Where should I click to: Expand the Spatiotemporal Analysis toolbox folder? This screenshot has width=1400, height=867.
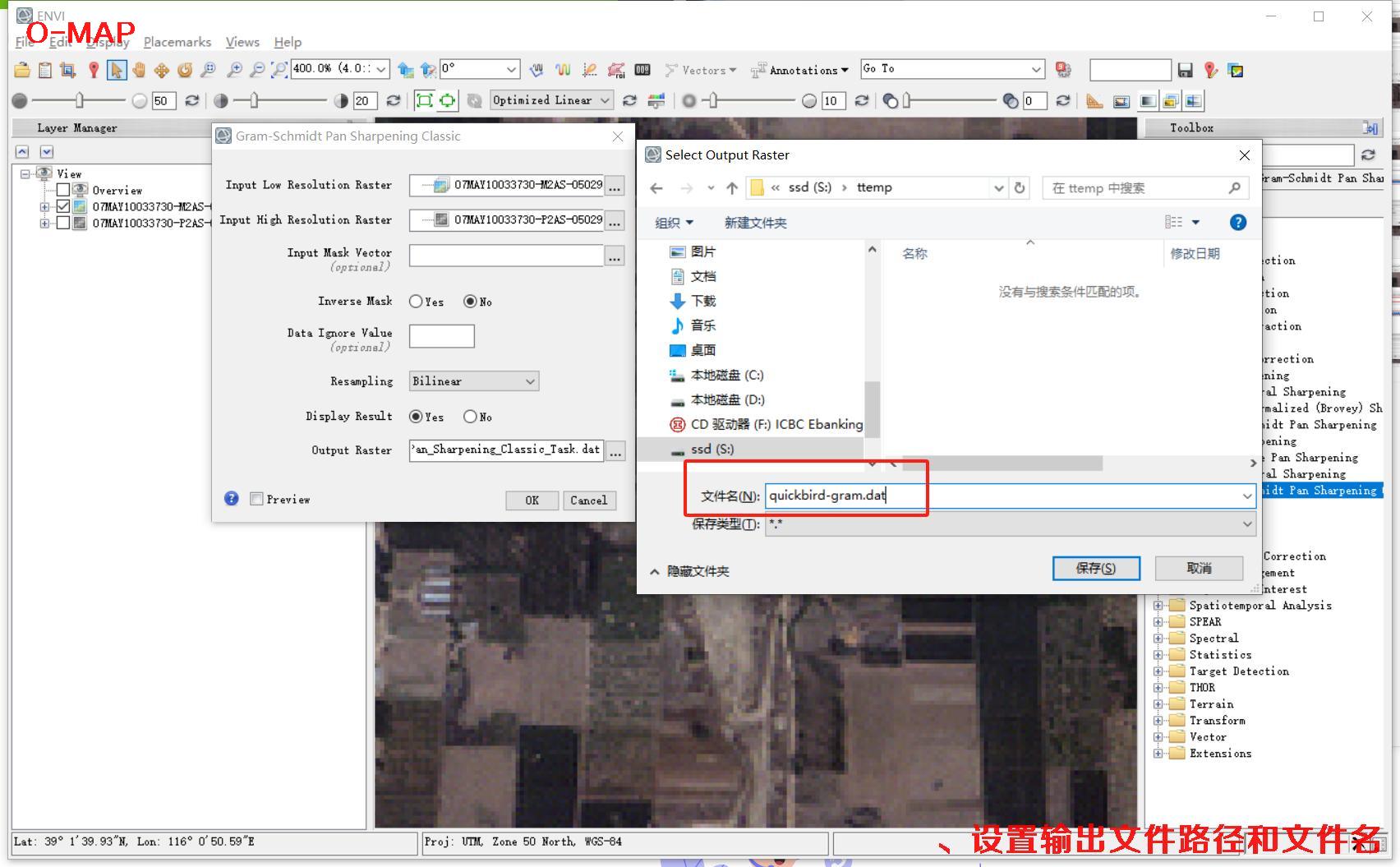[1158, 606]
